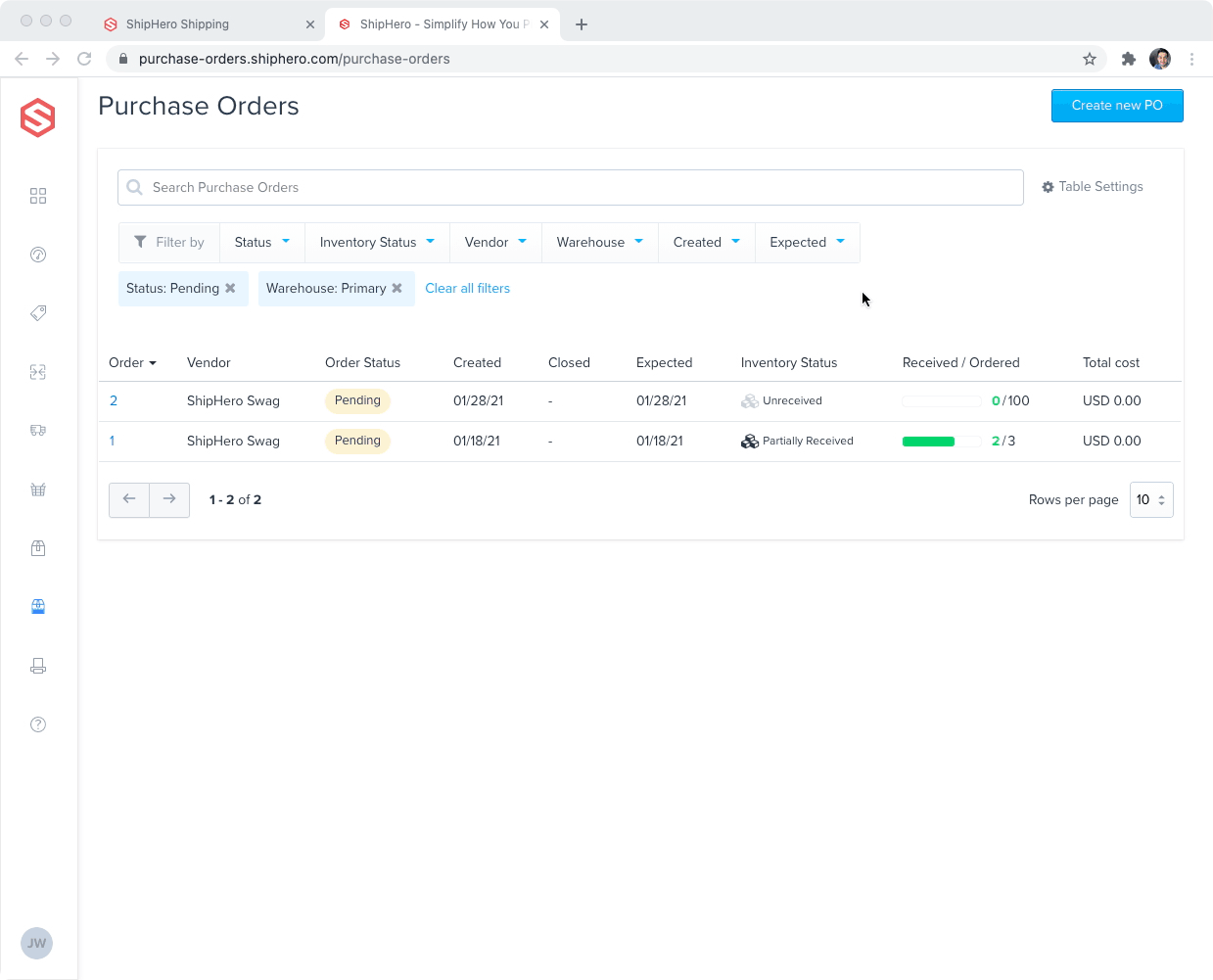
Task: Remove the Status: Pending filter chip
Action: click(x=230, y=288)
